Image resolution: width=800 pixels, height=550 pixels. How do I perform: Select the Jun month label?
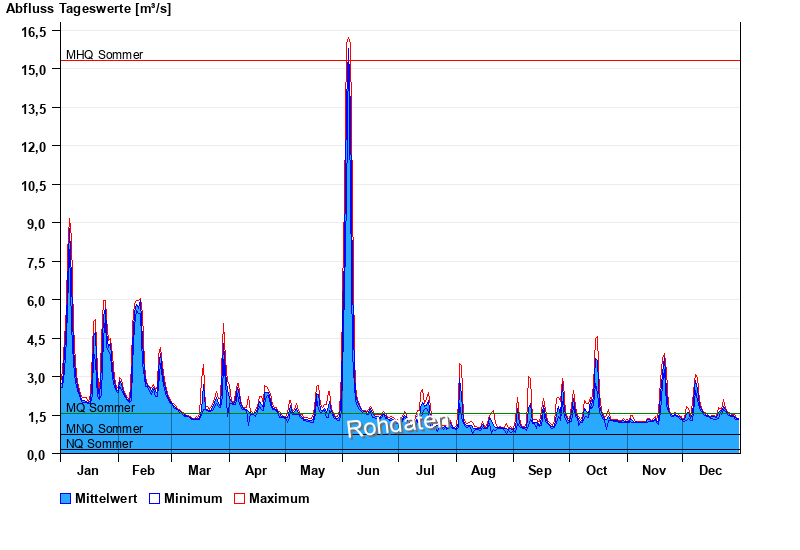tap(368, 470)
